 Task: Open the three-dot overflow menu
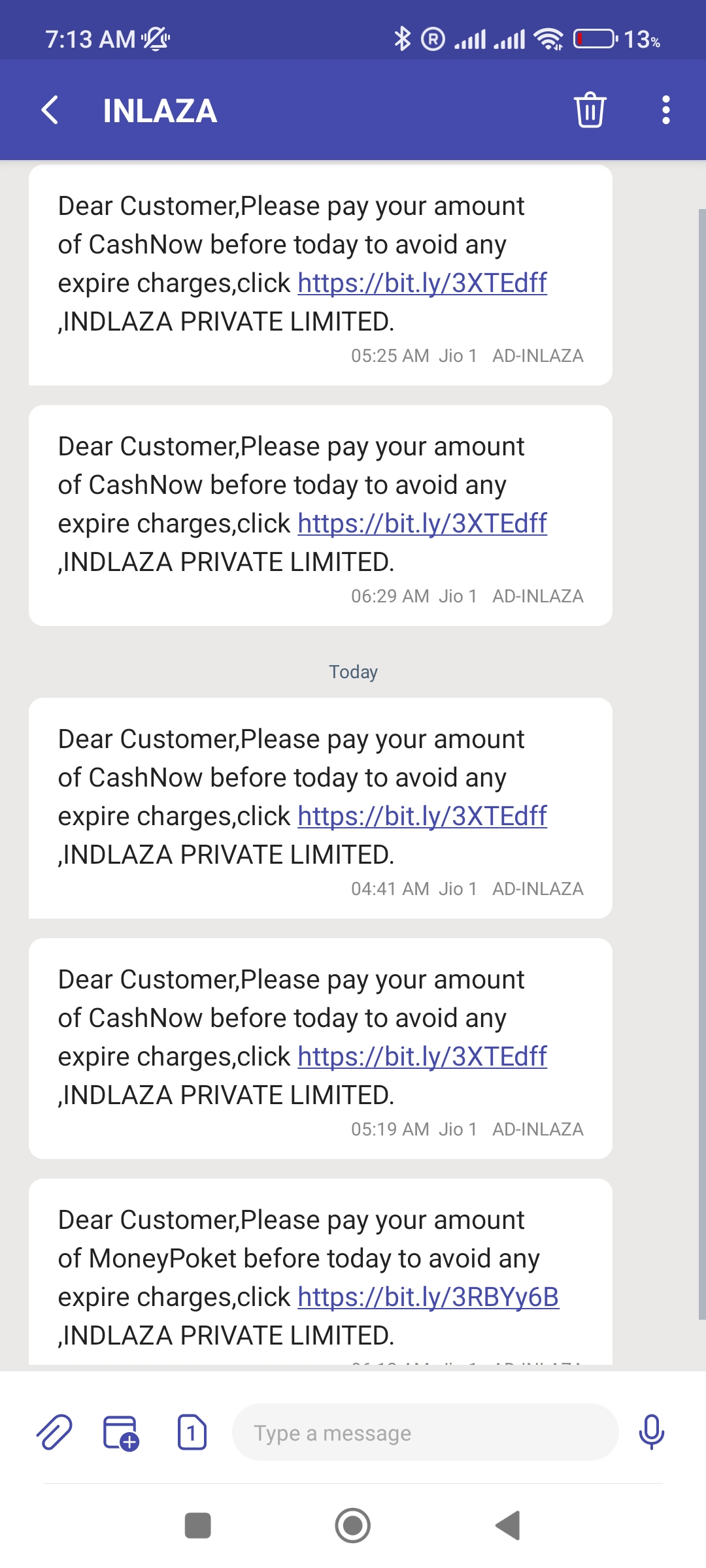[x=665, y=110]
